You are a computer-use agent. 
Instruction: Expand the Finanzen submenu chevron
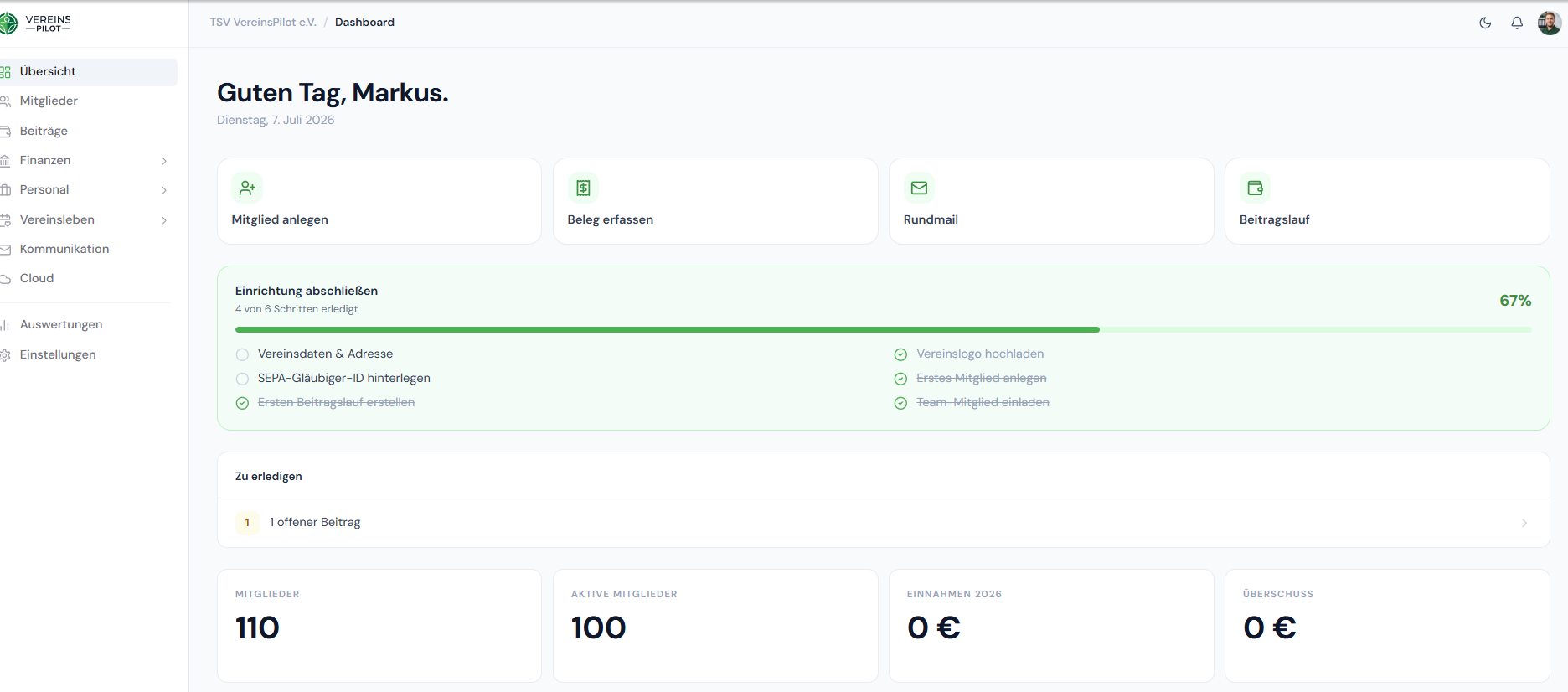(164, 161)
